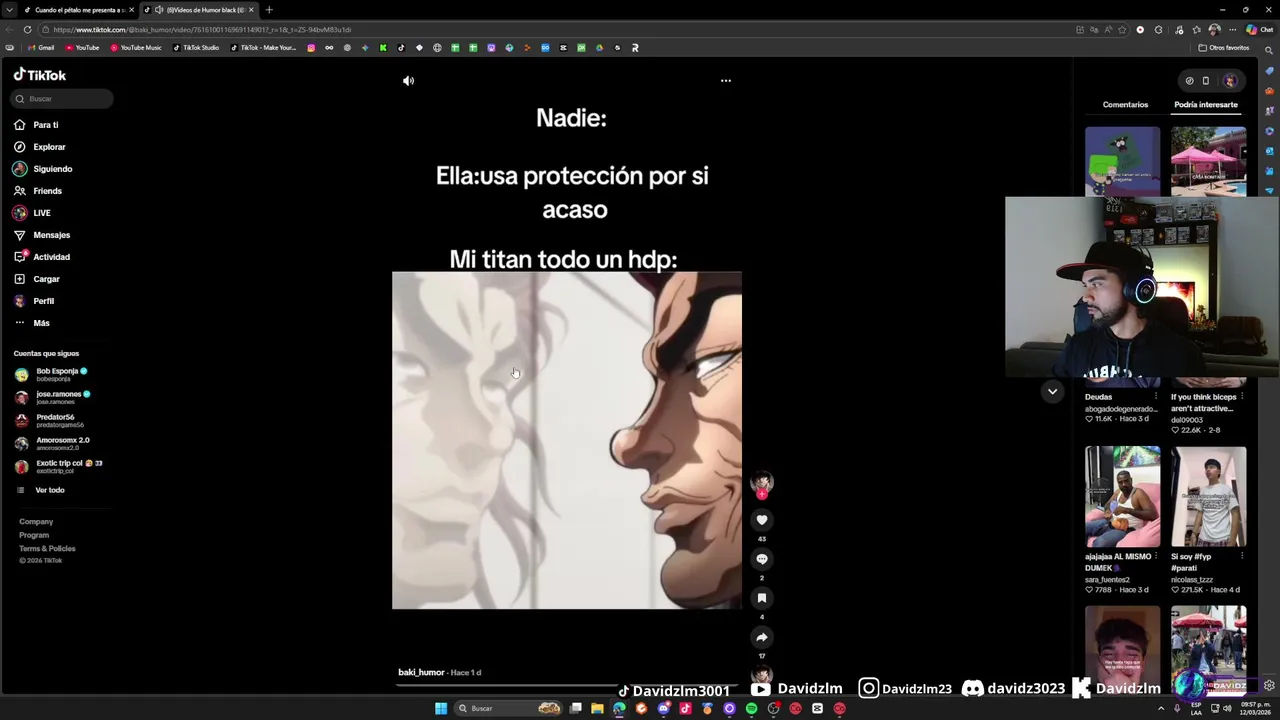Click the TikTok logo
The width and height of the screenshot is (1280, 720).
tap(40, 75)
